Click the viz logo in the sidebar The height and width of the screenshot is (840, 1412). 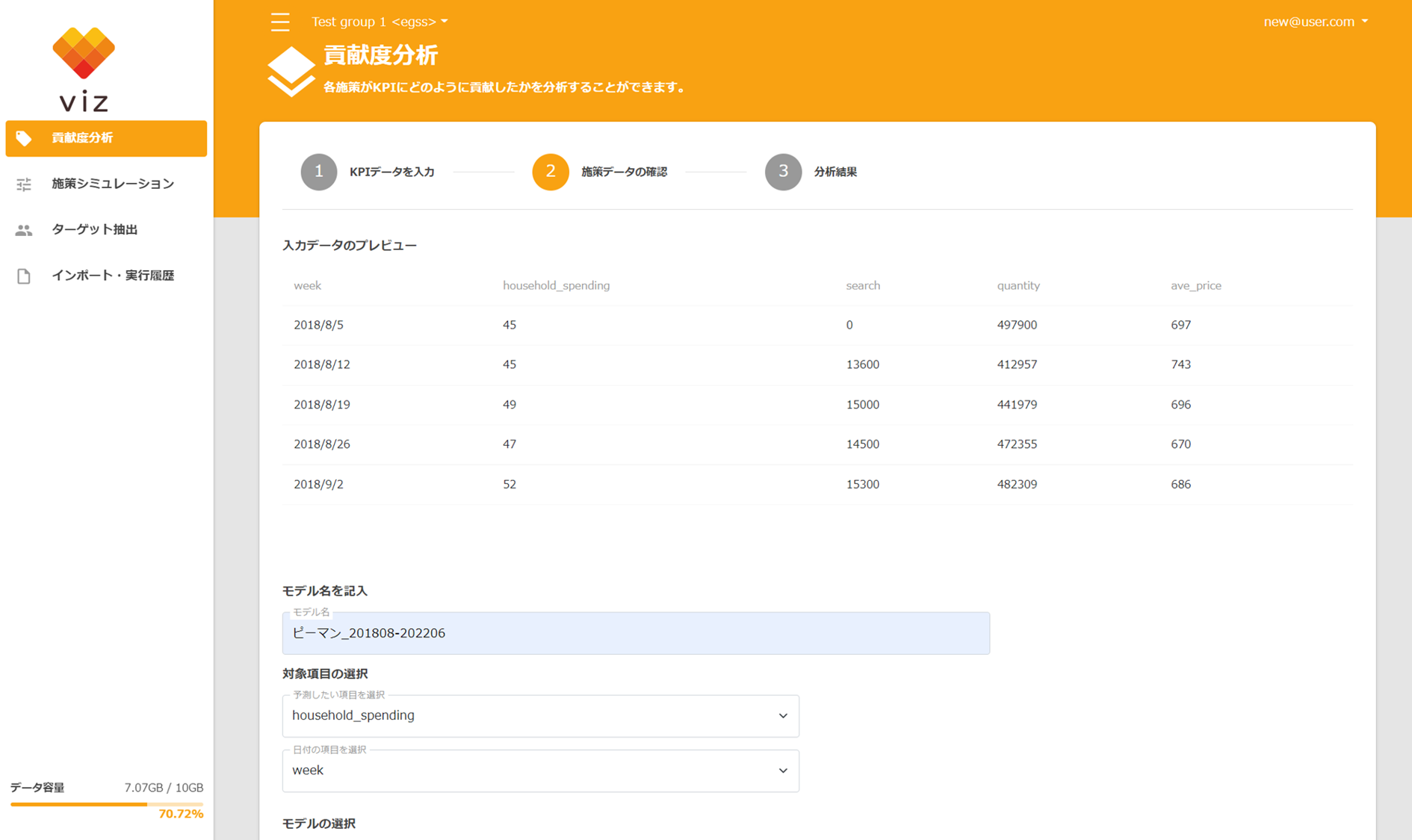pyautogui.click(x=84, y=69)
